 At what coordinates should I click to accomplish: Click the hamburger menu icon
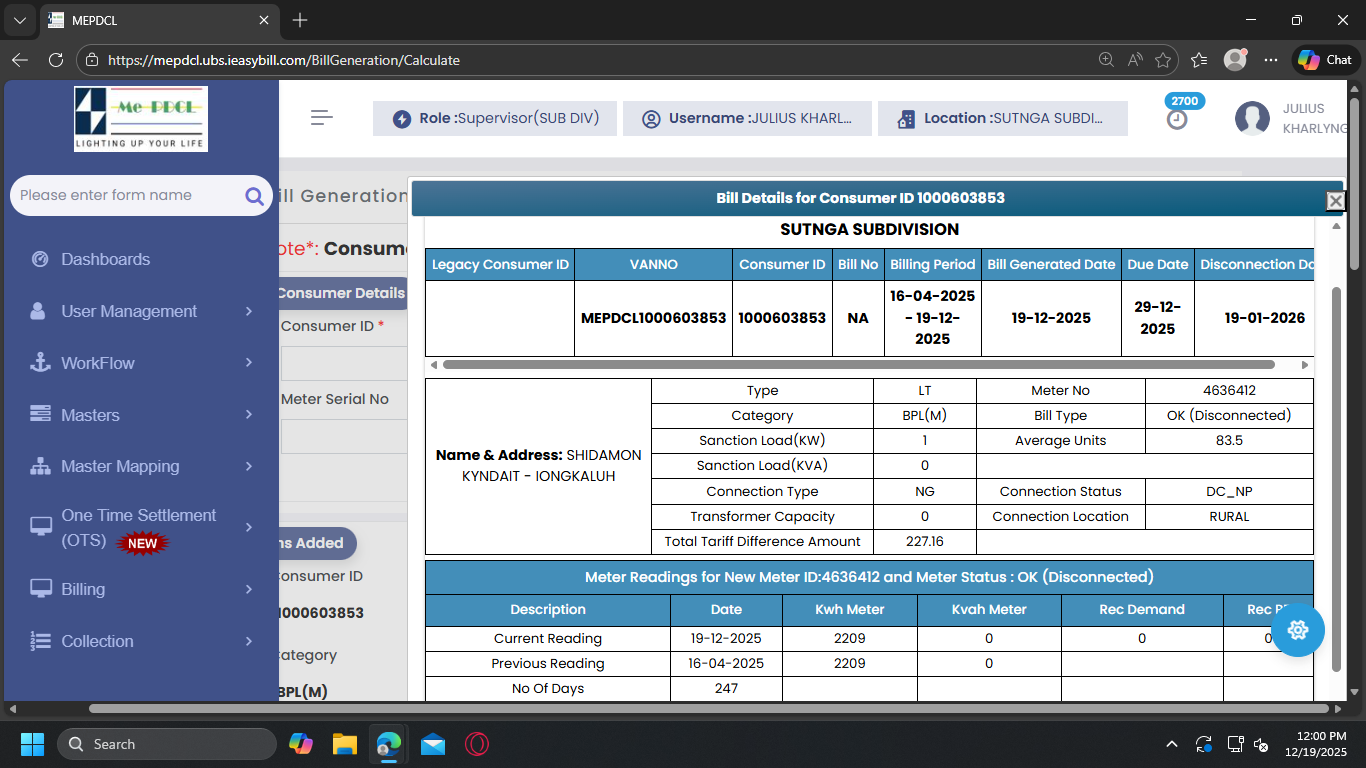click(321, 118)
